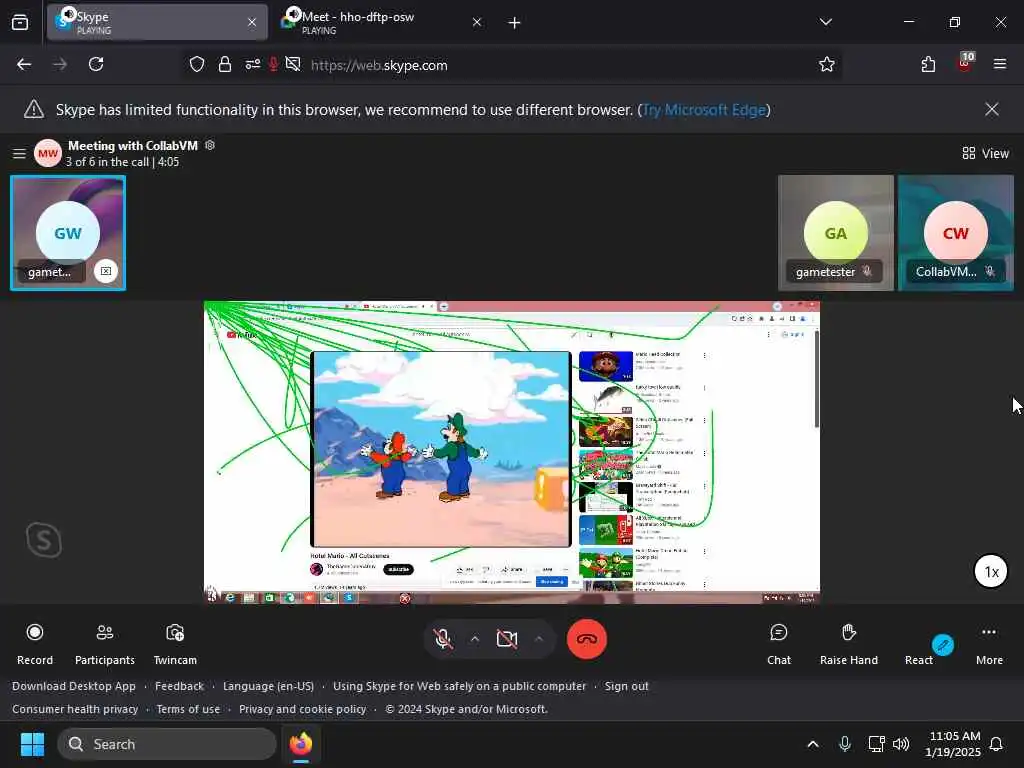1024x768 pixels.
Task: Go back one page
Action: click(24, 64)
